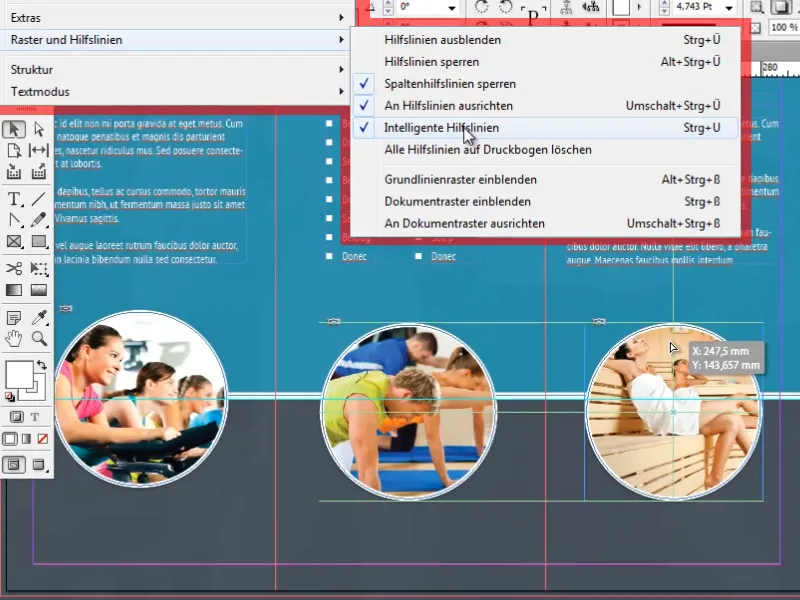Choose Alle Hilfslinien auf Druckbogen löschen
The height and width of the screenshot is (600, 800).
click(x=546, y=149)
